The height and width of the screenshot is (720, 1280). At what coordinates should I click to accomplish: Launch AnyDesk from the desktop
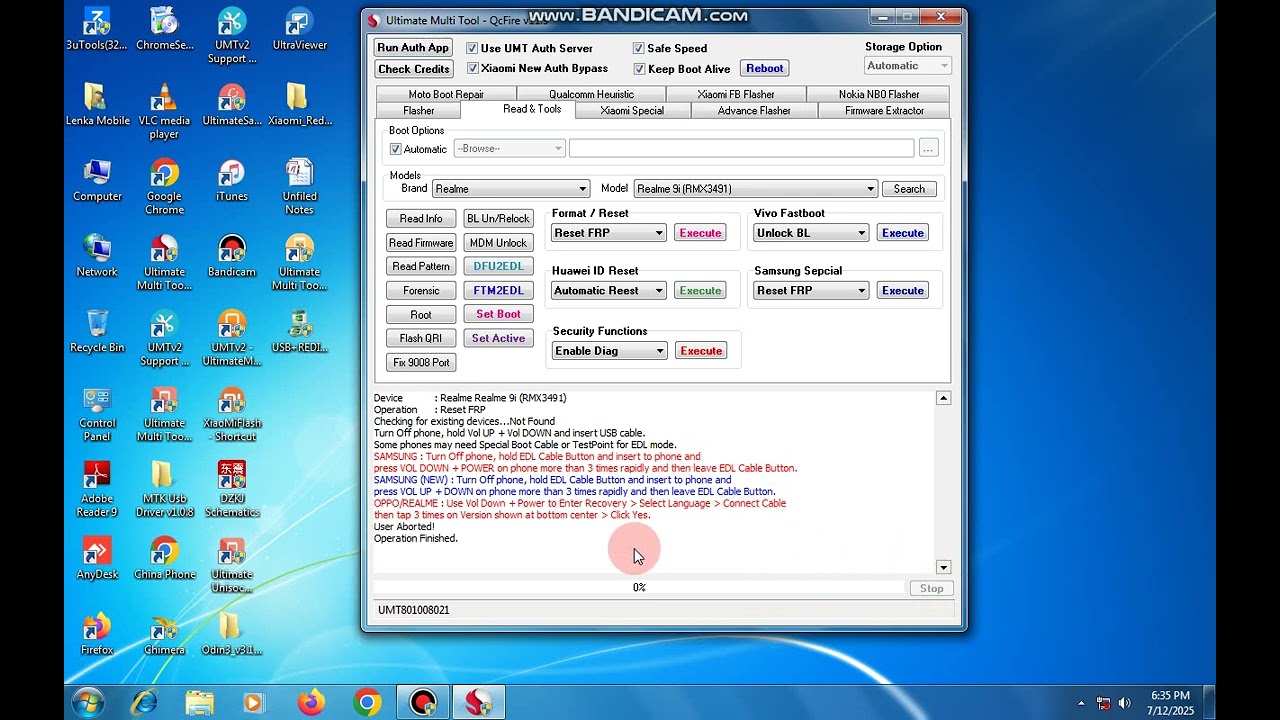coord(97,559)
